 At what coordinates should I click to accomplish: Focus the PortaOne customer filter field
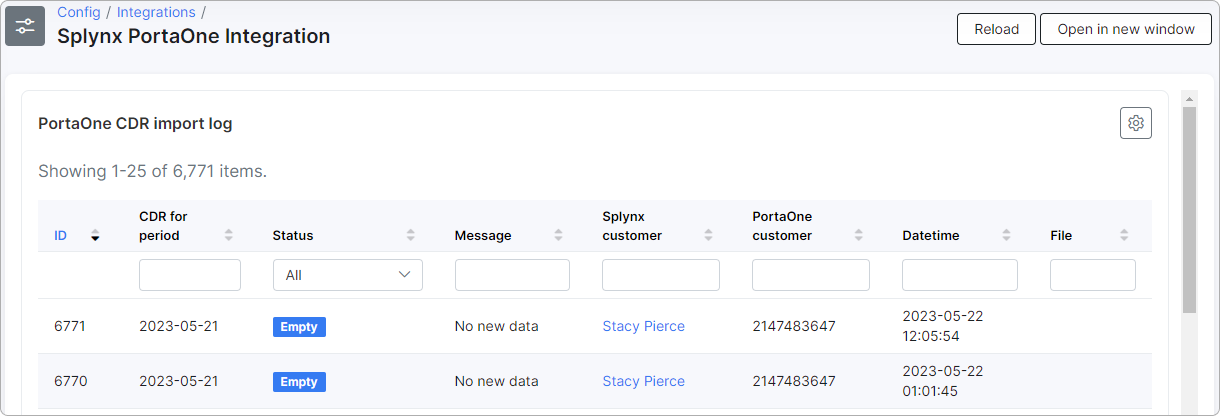coord(811,275)
